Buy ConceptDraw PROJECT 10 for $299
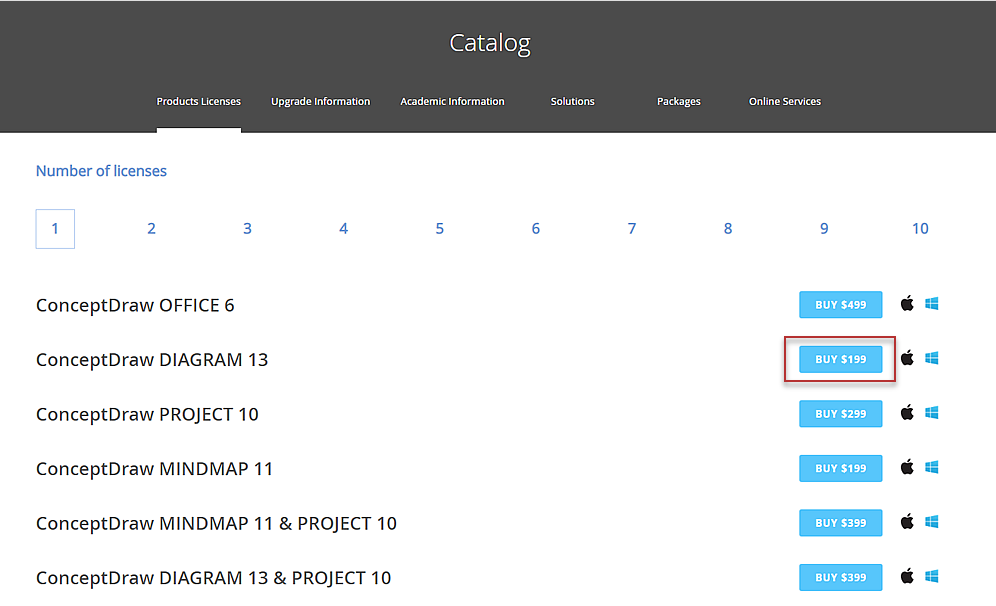The width and height of the screenshot is (996, 606). 840,414
